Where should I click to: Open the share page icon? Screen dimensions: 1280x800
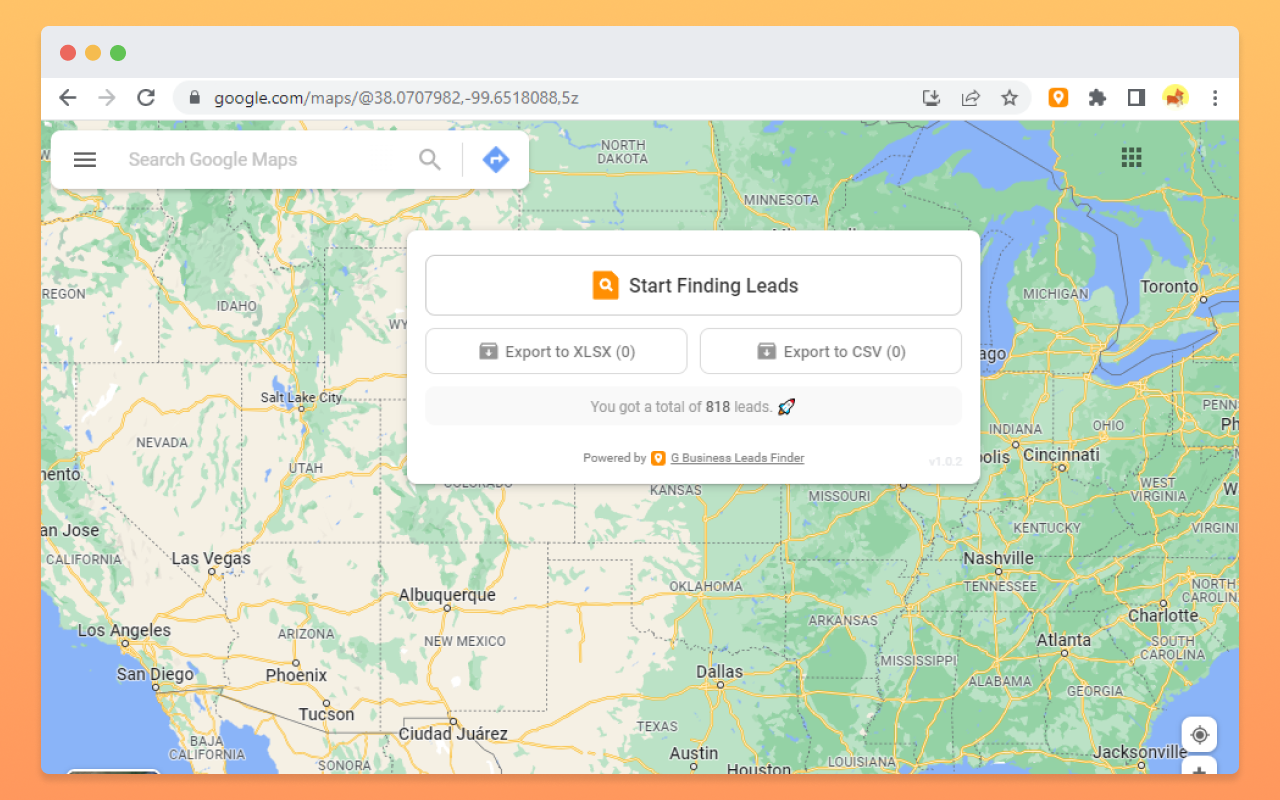pos(970,98)
